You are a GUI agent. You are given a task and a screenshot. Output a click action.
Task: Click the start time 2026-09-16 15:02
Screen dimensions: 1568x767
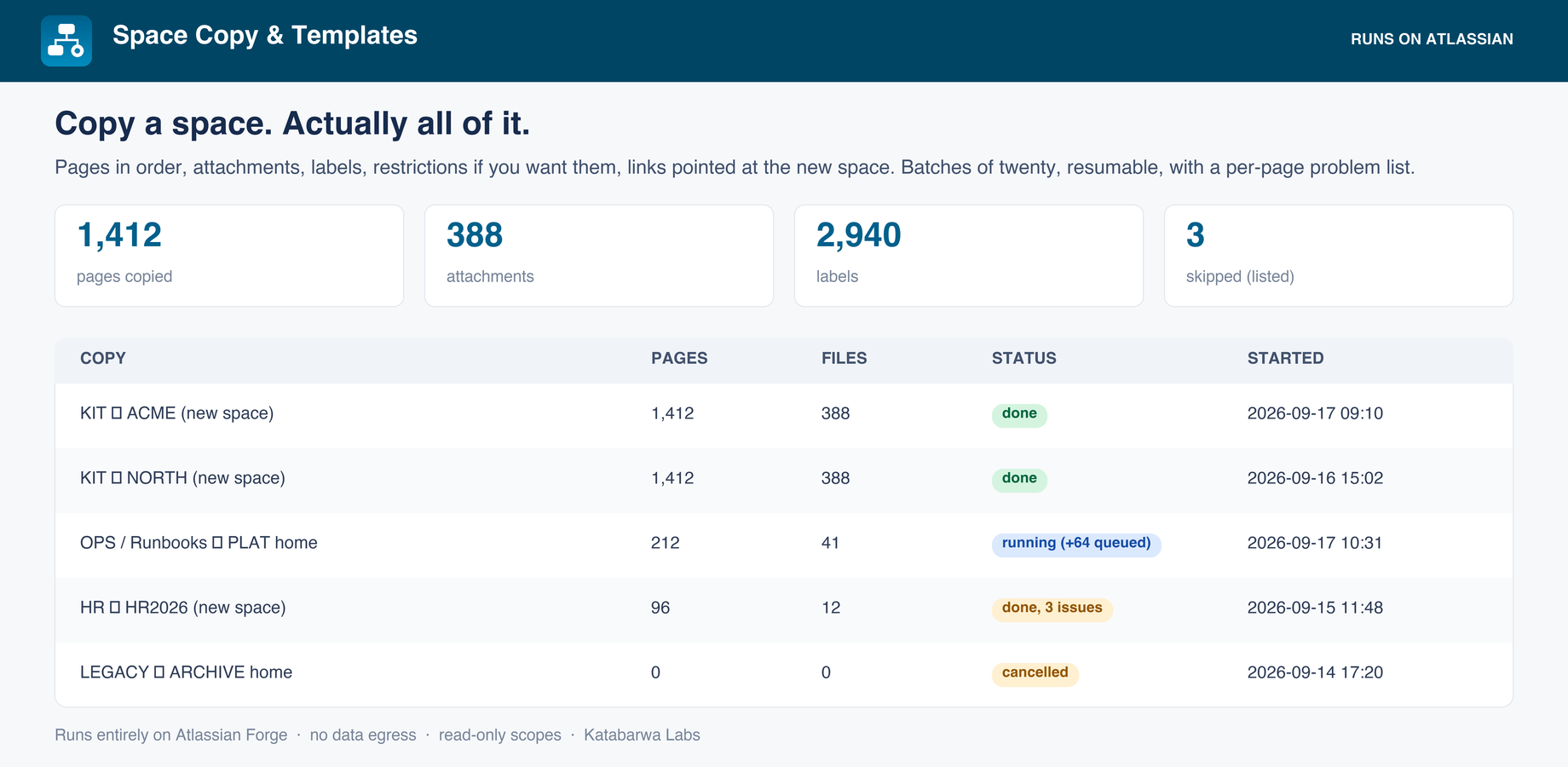[x=1315, y=478]
